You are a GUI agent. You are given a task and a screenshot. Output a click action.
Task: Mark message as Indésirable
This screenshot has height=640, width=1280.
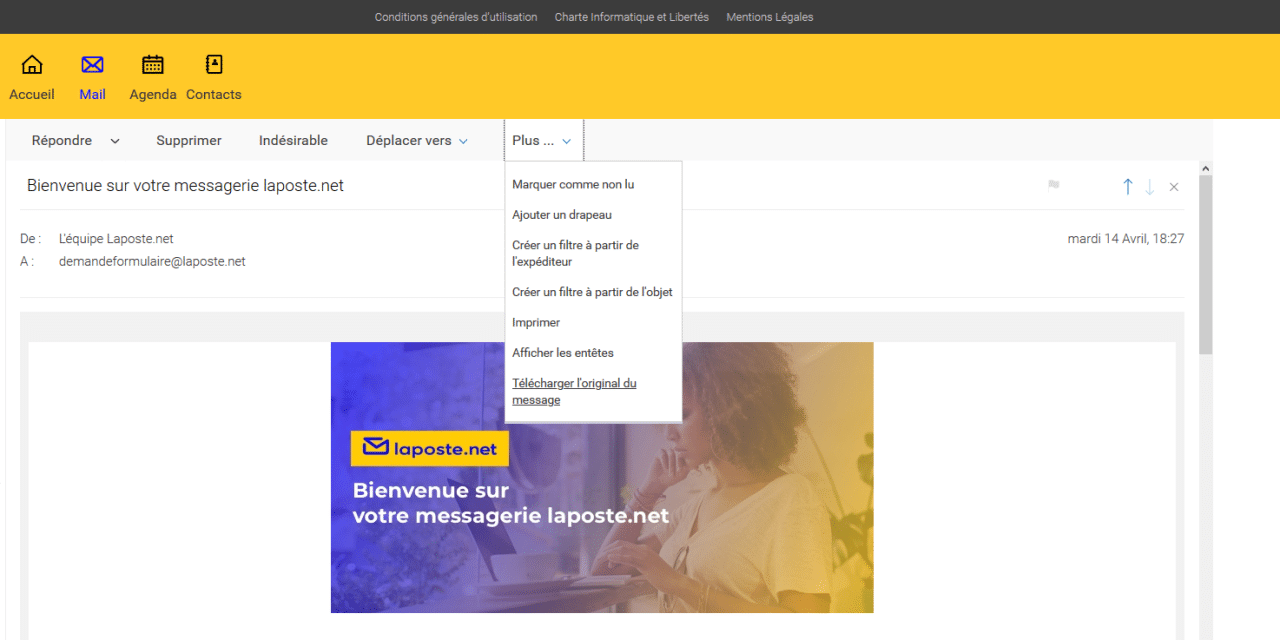[x=293, y=141]
